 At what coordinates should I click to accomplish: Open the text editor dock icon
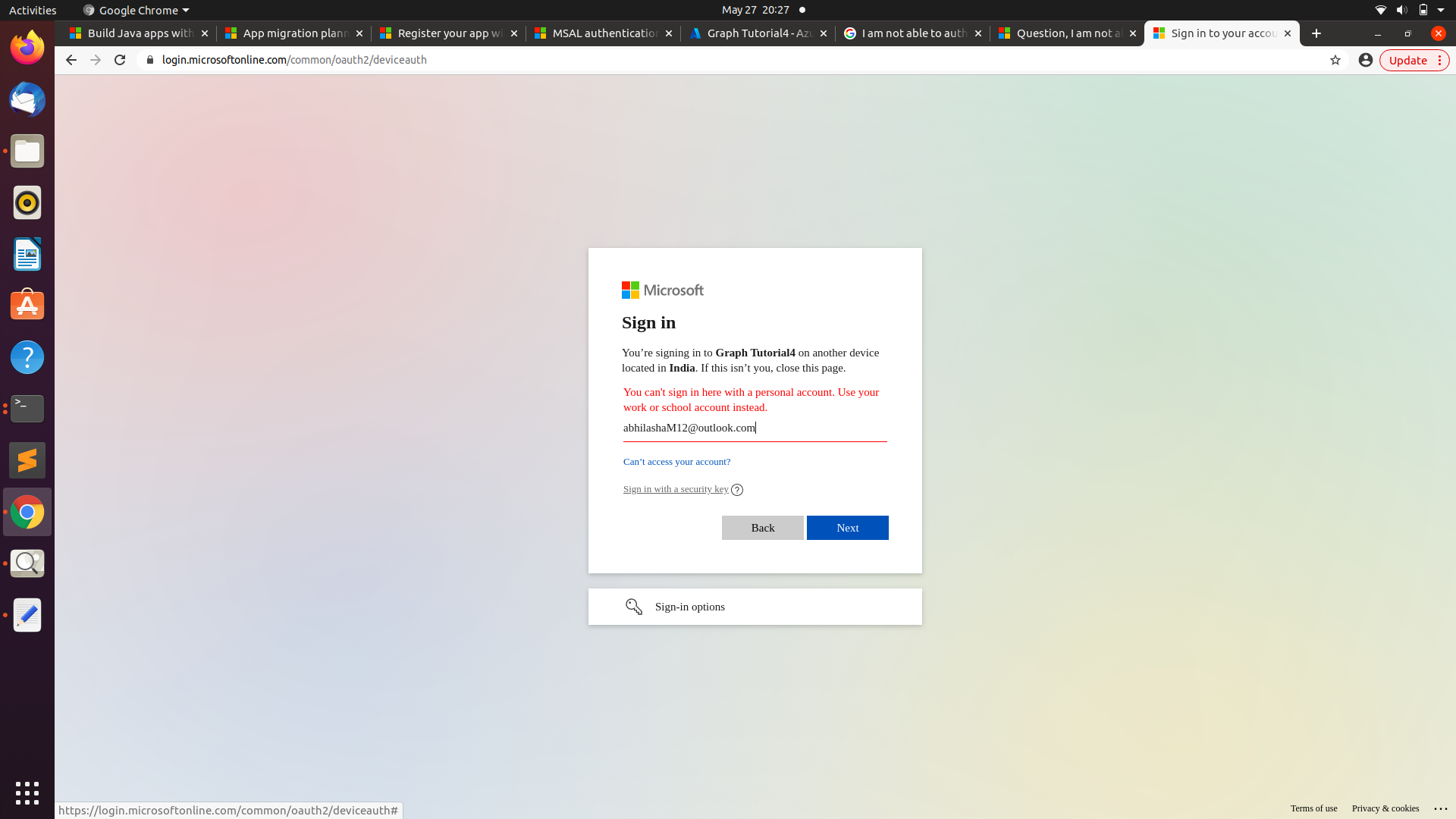pyautogui.click(x=27, y=615)
